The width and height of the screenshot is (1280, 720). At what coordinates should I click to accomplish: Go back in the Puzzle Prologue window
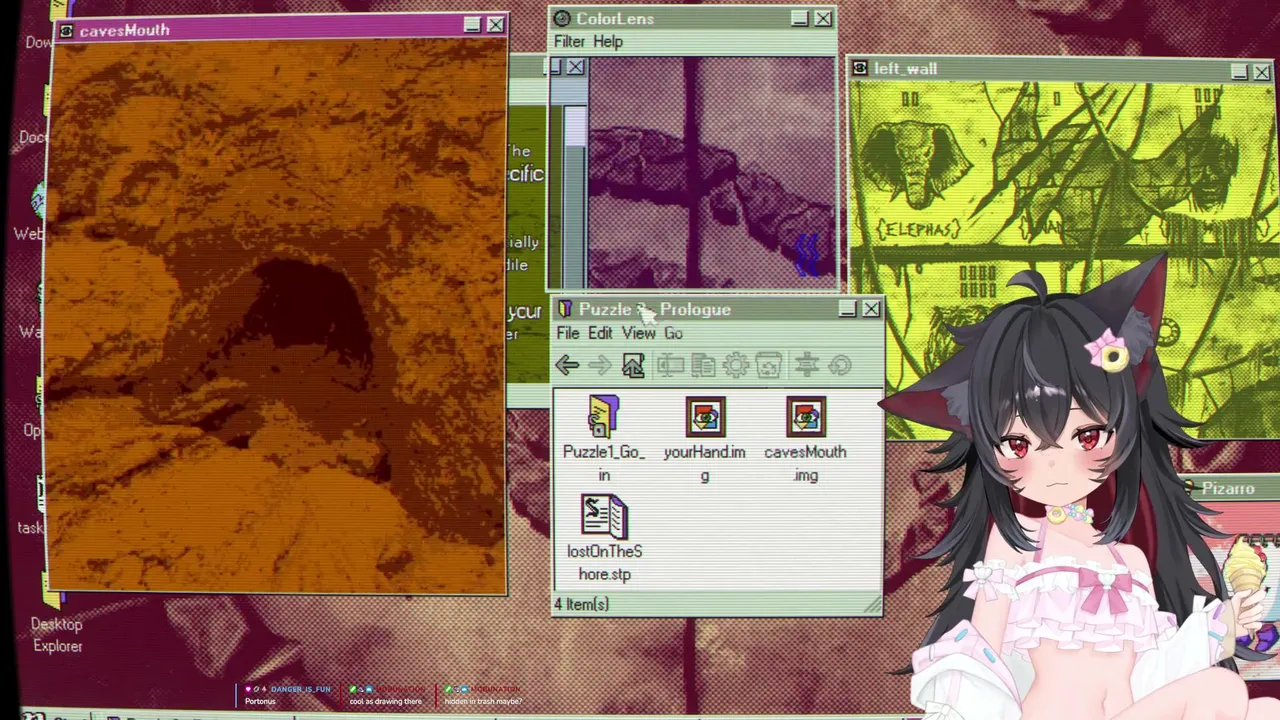tap(567, 366)
